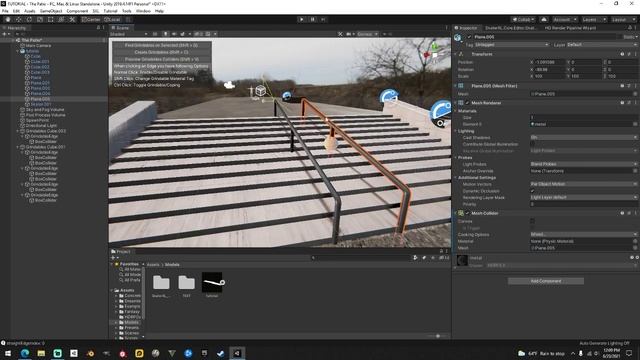This screenshot has height=360, width=640.
Task: Click the Add Component button
Action: pyautogui.click(x=546, y=281)
